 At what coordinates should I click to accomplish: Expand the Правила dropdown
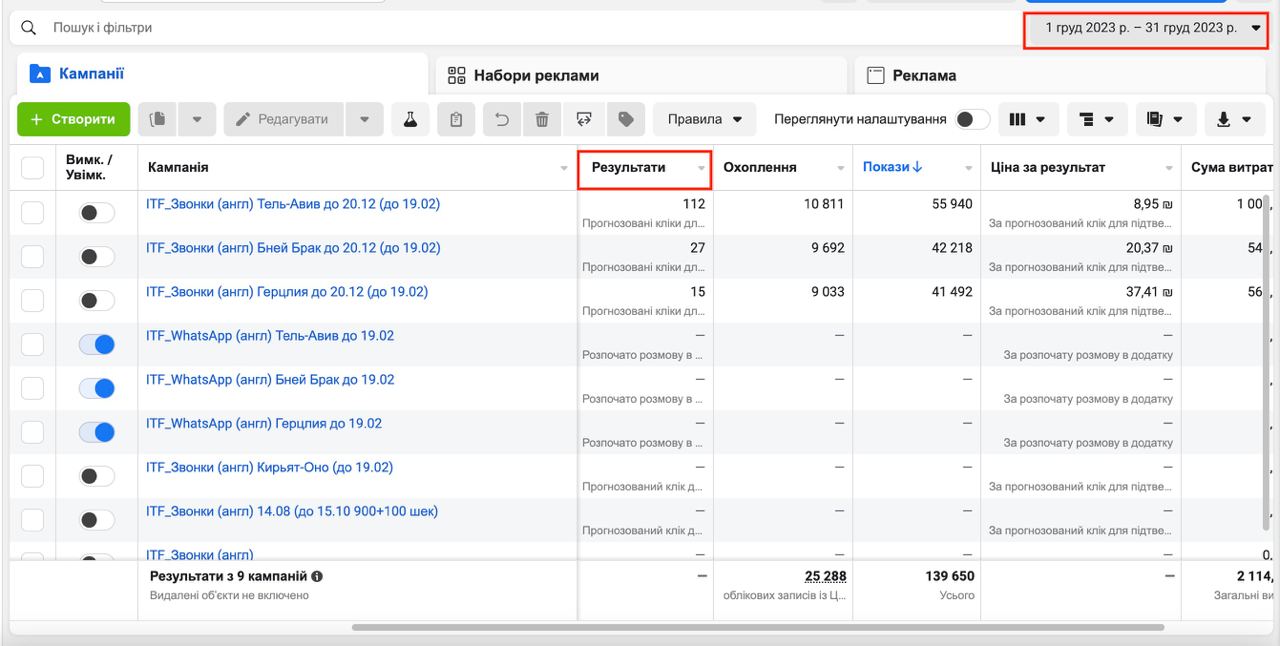point(704,119)
